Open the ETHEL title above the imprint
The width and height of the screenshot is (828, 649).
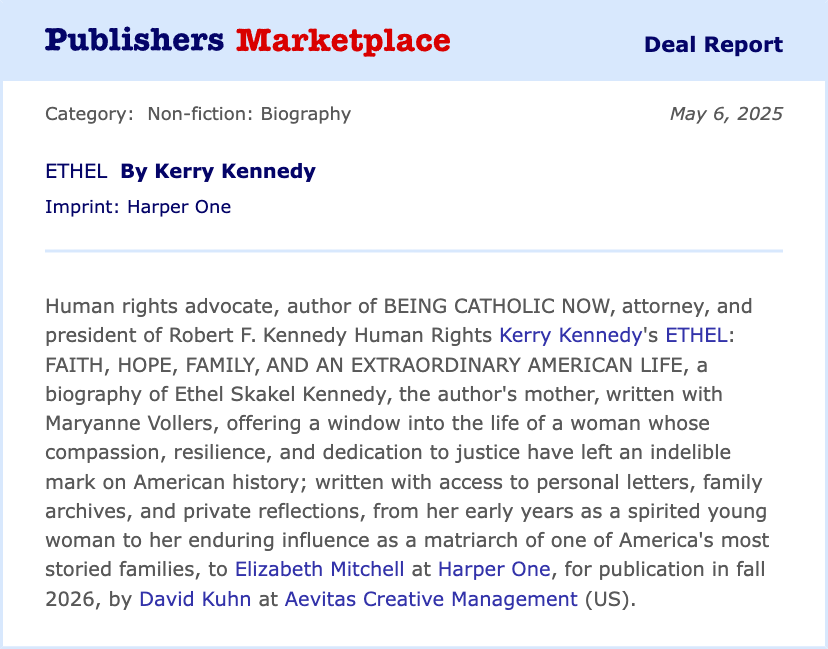[77, 172]
